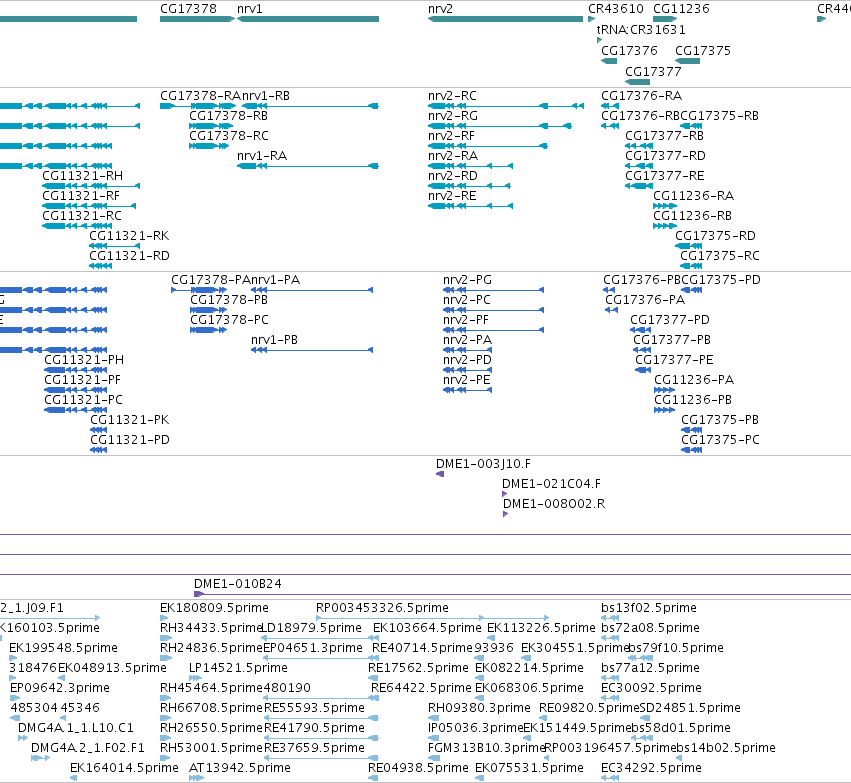Click transcript CG11321-RH

click(91, 186)
